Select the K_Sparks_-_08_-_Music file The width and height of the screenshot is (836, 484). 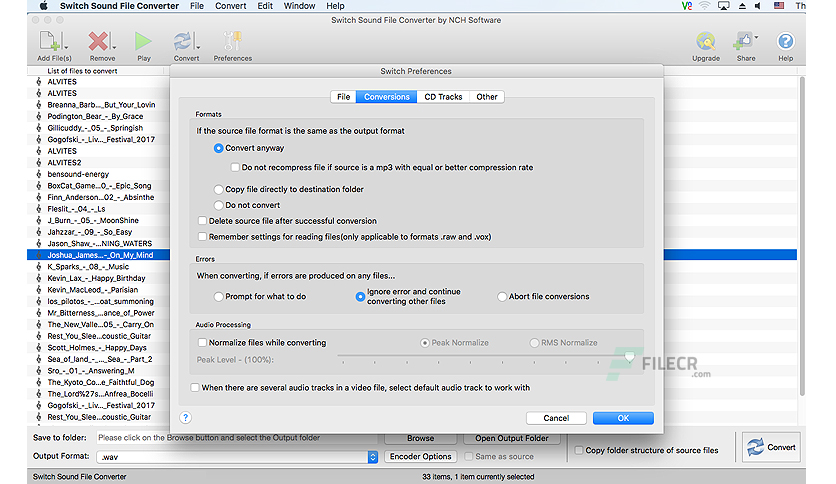98,267
